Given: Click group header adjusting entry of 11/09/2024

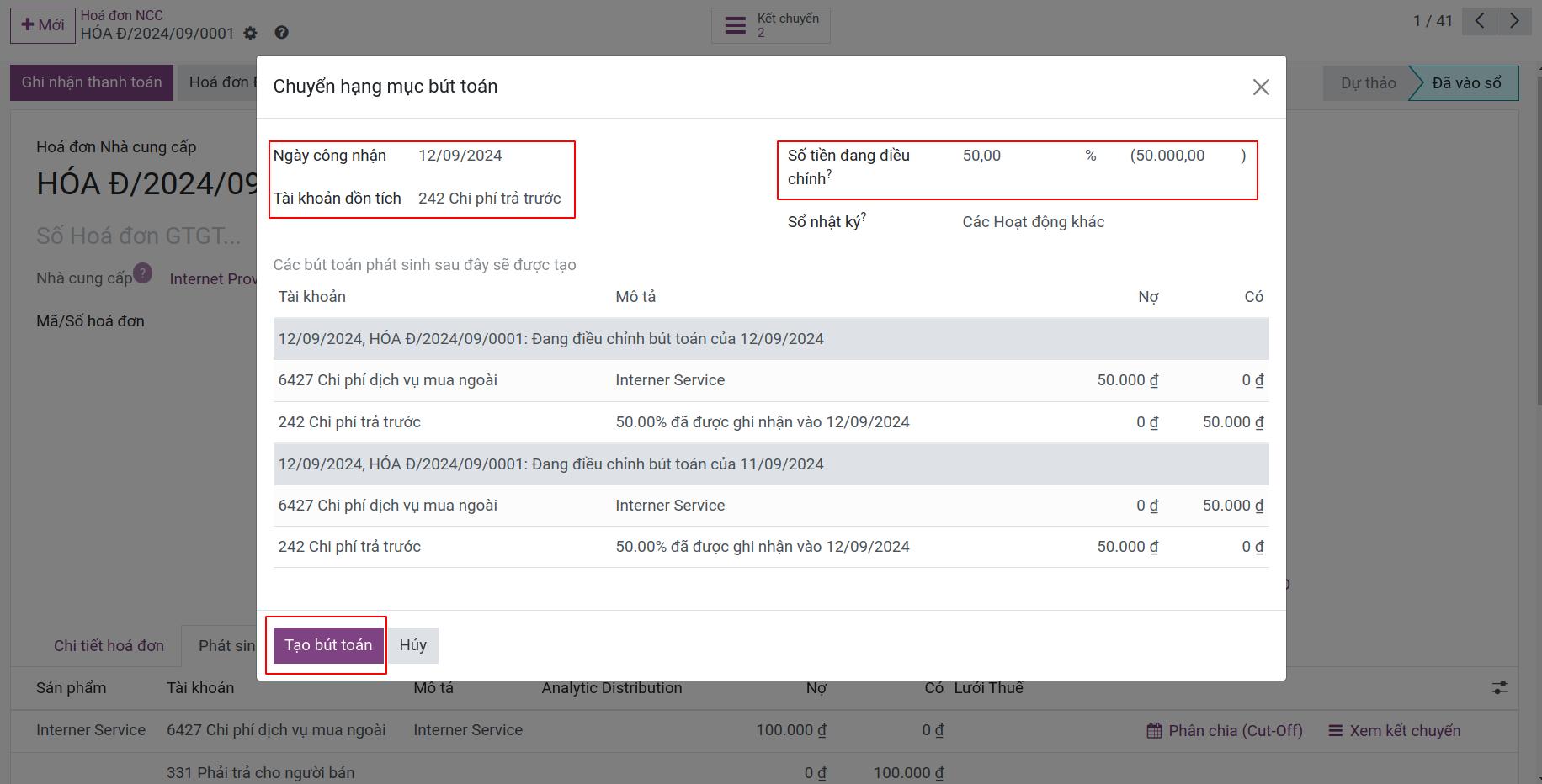Looking at the screenshot, I should [x=771, y=464].
